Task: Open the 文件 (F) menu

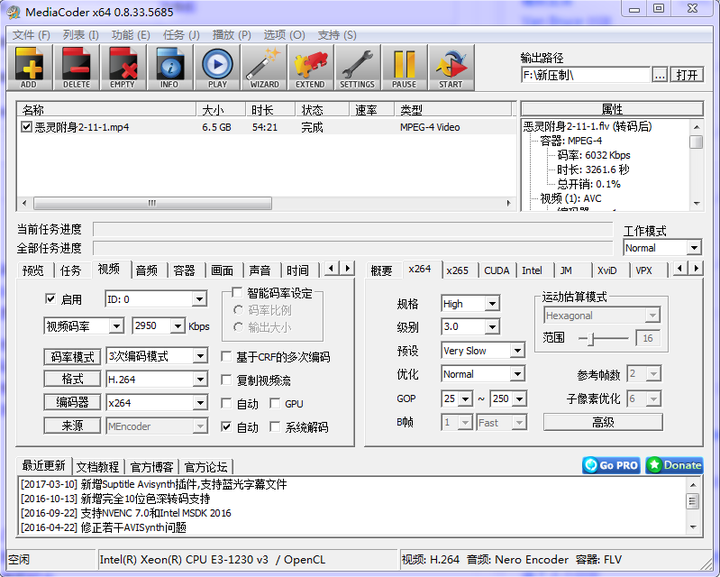Action: click(31, 35)
